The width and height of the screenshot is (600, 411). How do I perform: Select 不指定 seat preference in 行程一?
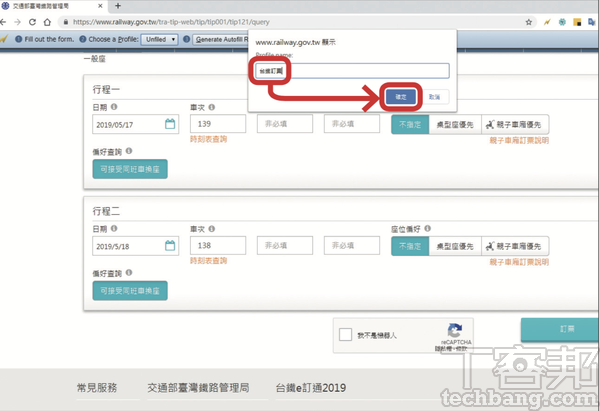coord(410,124)
